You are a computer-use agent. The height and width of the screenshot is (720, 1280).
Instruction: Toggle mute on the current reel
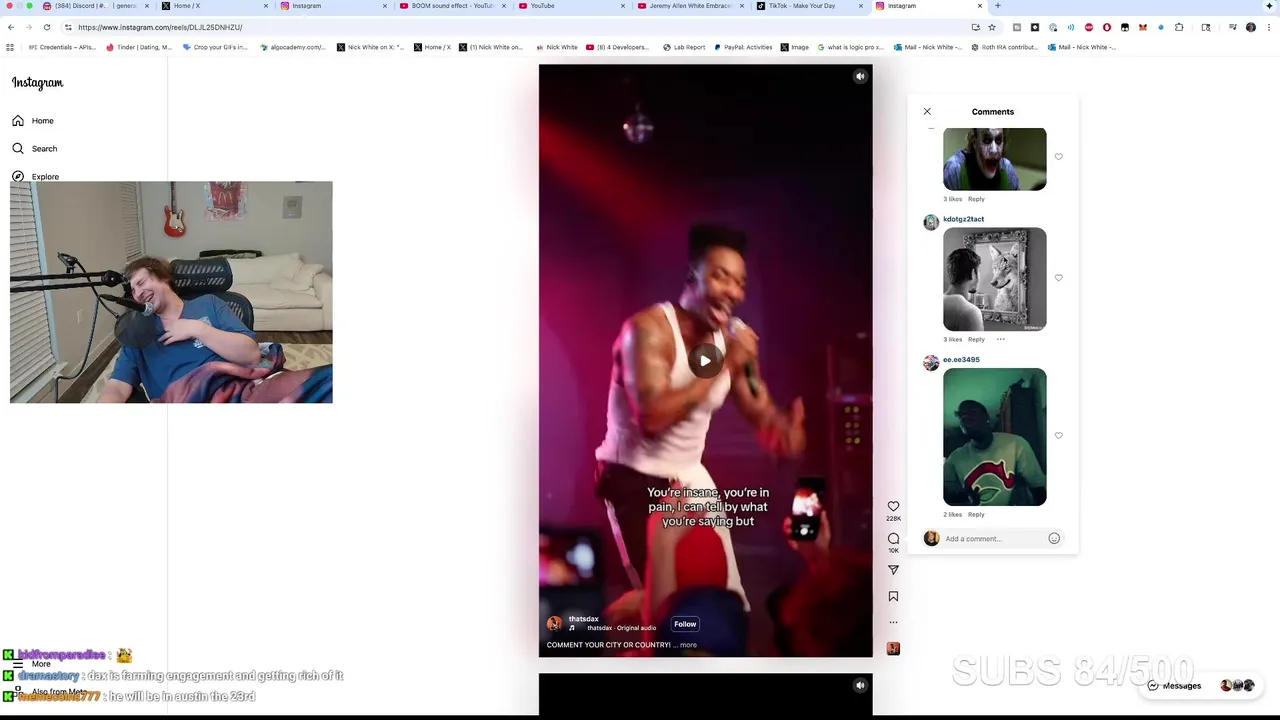(860, 76)
